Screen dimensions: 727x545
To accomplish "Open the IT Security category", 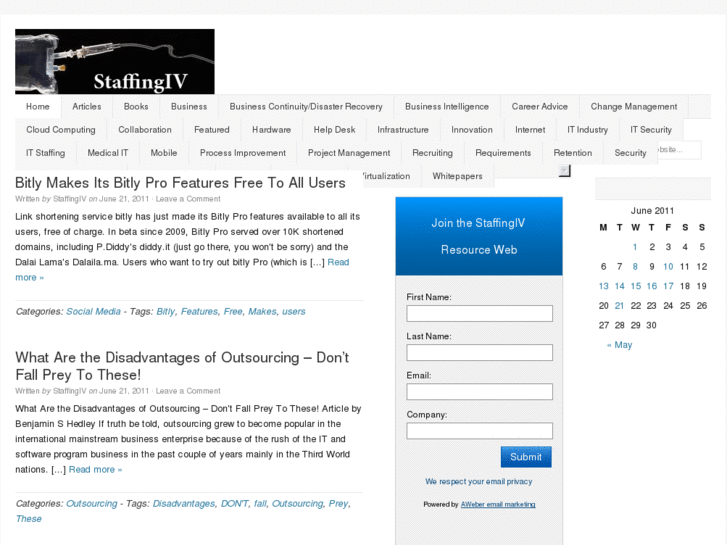I will pos(651,130).
